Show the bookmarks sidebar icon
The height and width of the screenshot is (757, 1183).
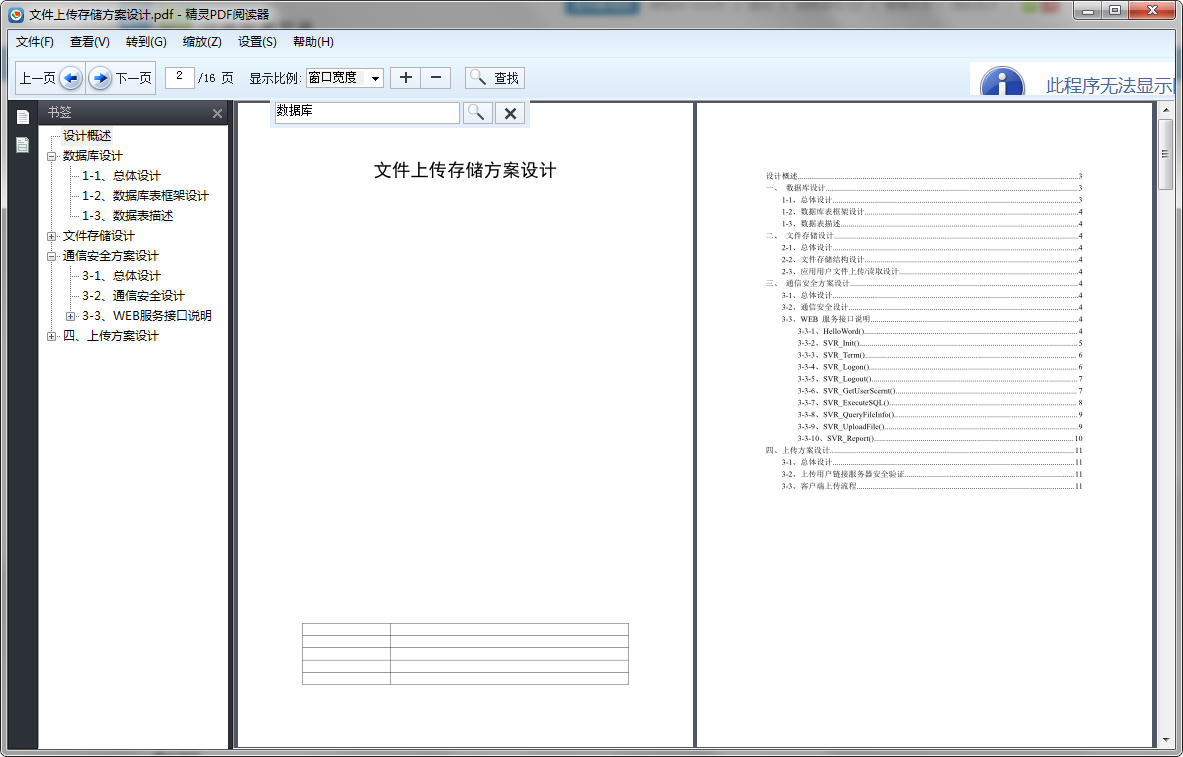[x=23, y=145]
